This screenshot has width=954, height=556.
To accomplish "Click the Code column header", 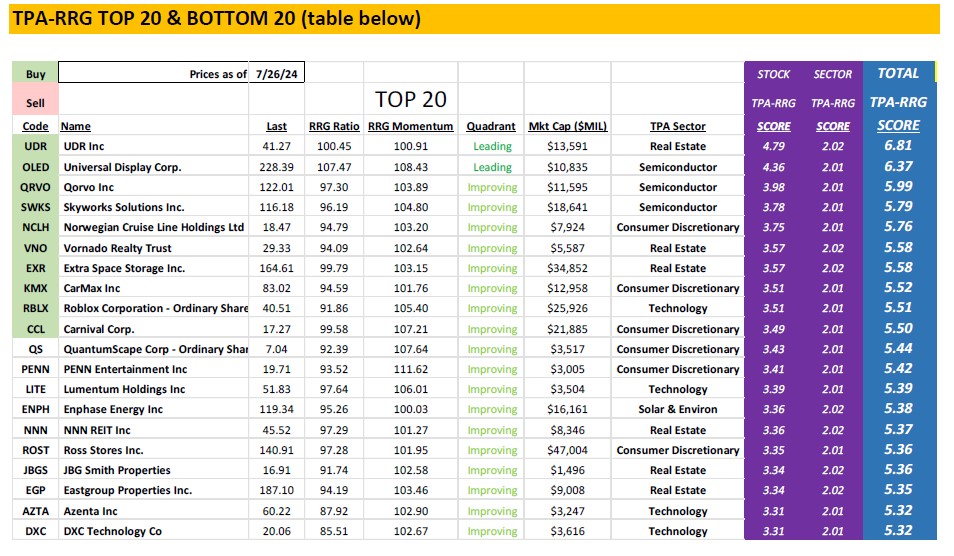I will [x=35, y=126].
